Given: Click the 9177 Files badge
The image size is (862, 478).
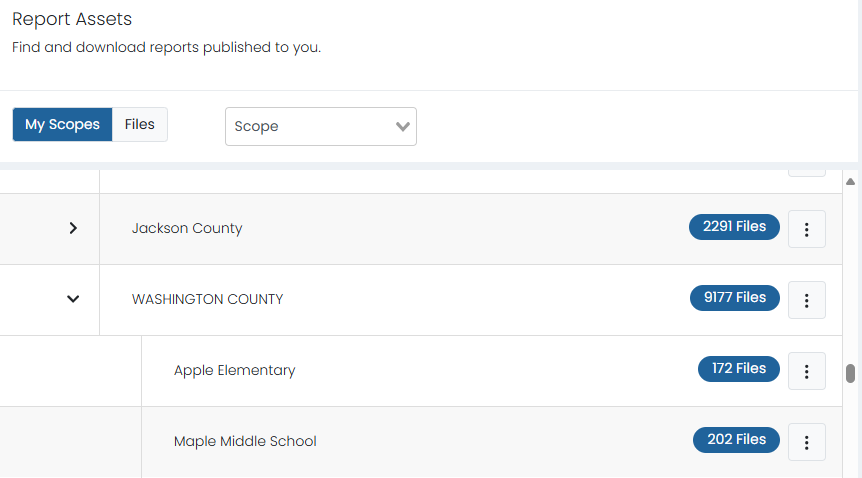Looking at the screenshot, I should (x=734, y=298).
